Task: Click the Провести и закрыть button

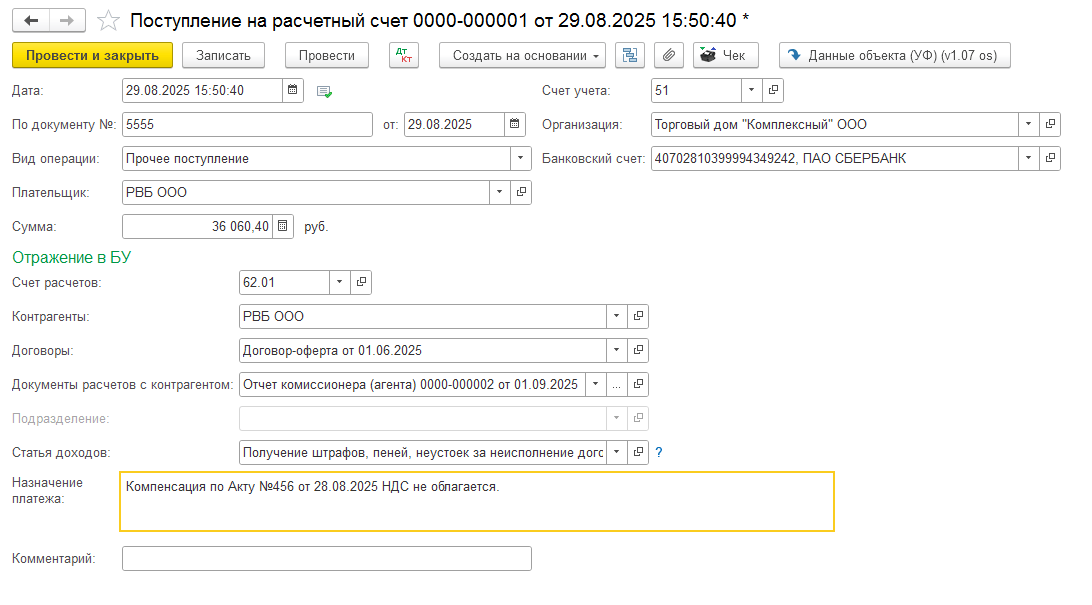Action: 92,55
